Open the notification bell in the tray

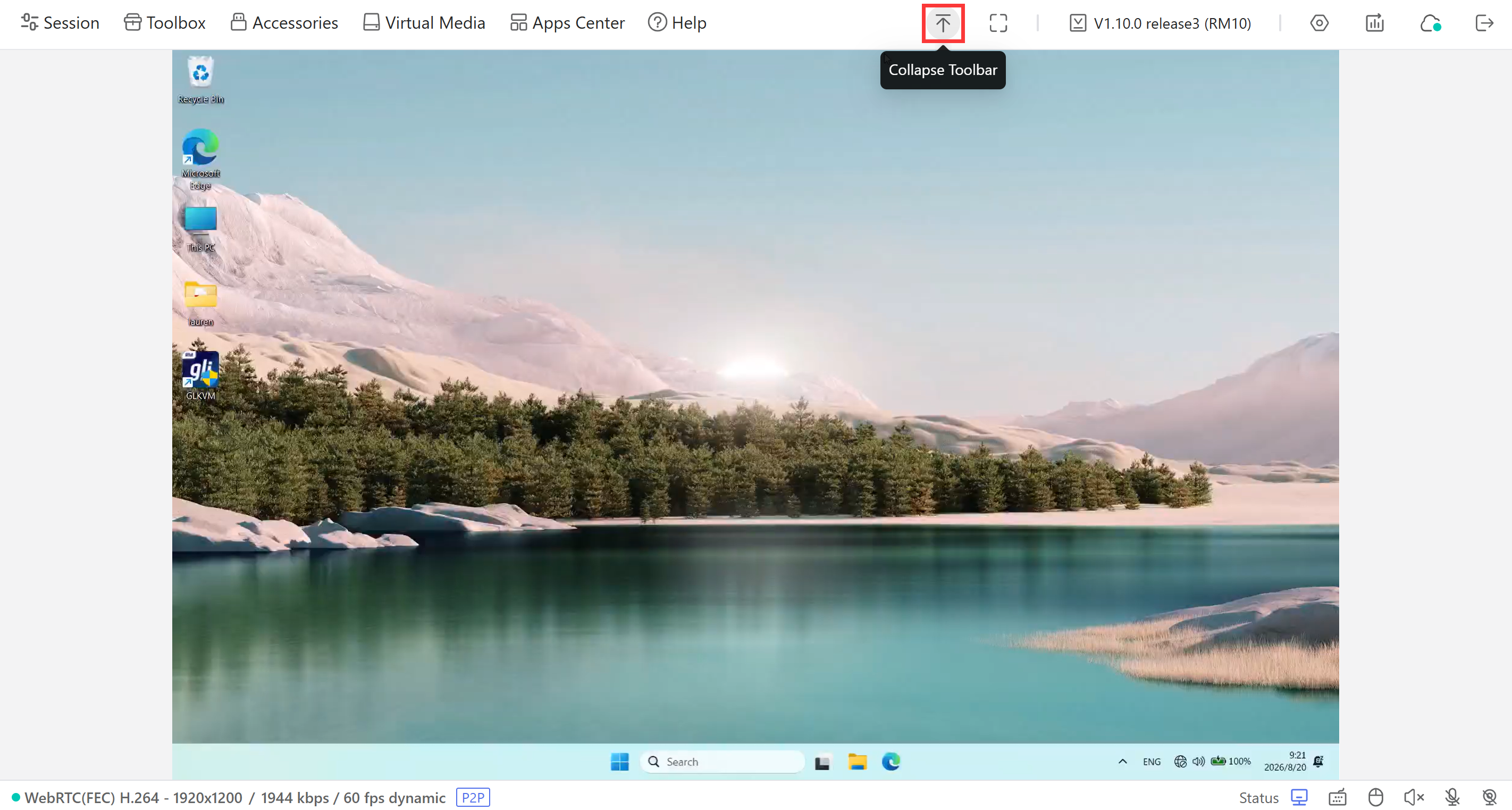click(x=1318, y=761)
